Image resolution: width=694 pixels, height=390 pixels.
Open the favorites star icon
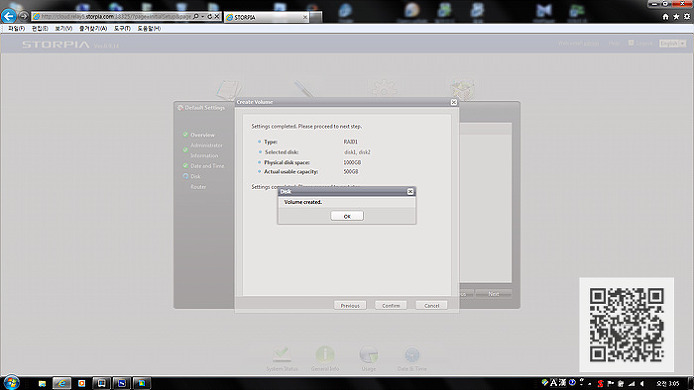point(676,17)
